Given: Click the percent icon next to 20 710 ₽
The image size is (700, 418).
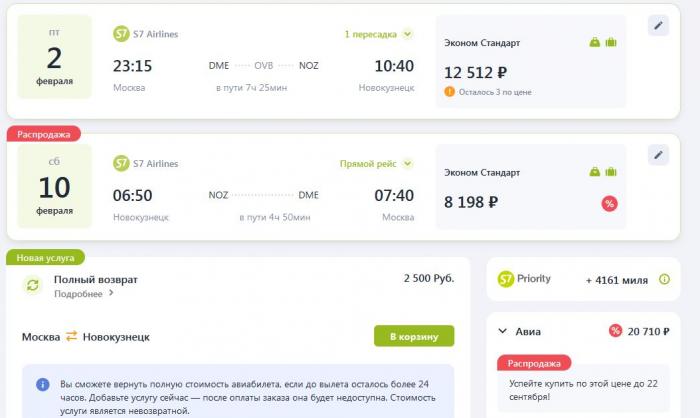Looking at the screenshot, I should coord(615,331).
